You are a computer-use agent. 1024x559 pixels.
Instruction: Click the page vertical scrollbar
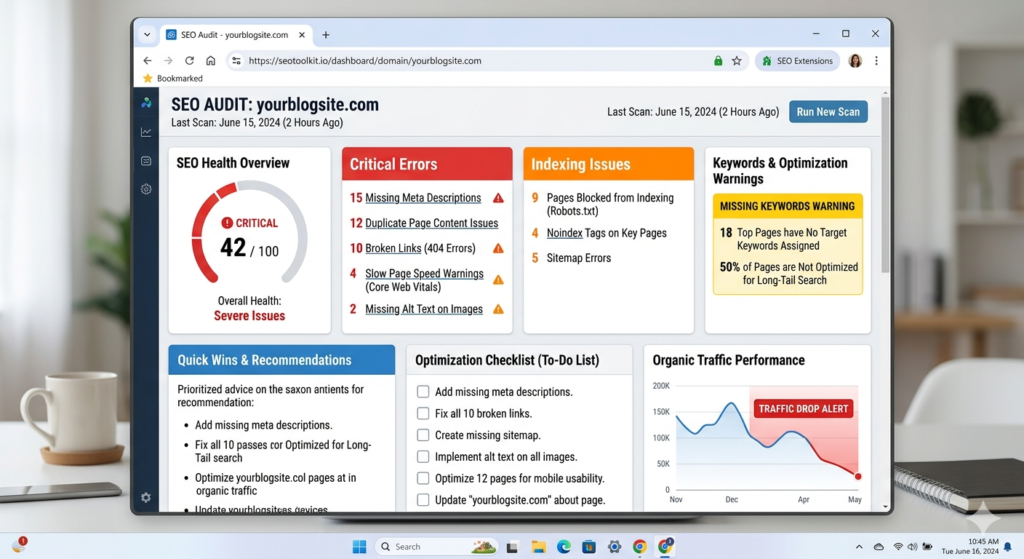[886, 184]
